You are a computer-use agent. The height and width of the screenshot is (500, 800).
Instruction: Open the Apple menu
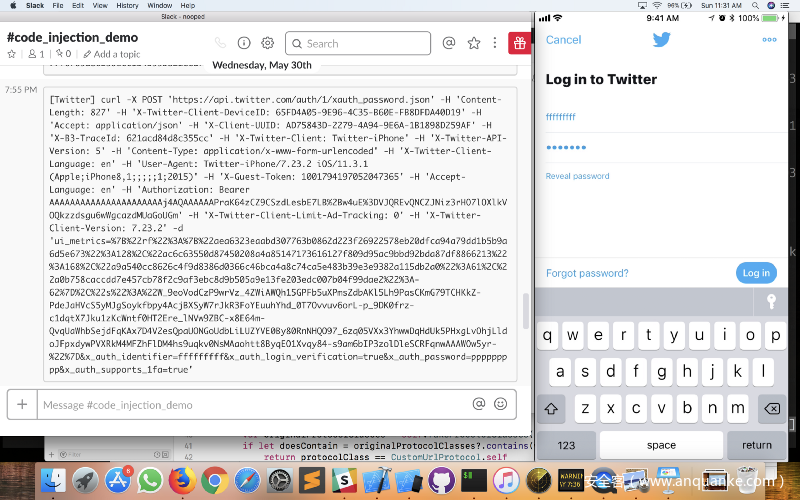[13, 5]
